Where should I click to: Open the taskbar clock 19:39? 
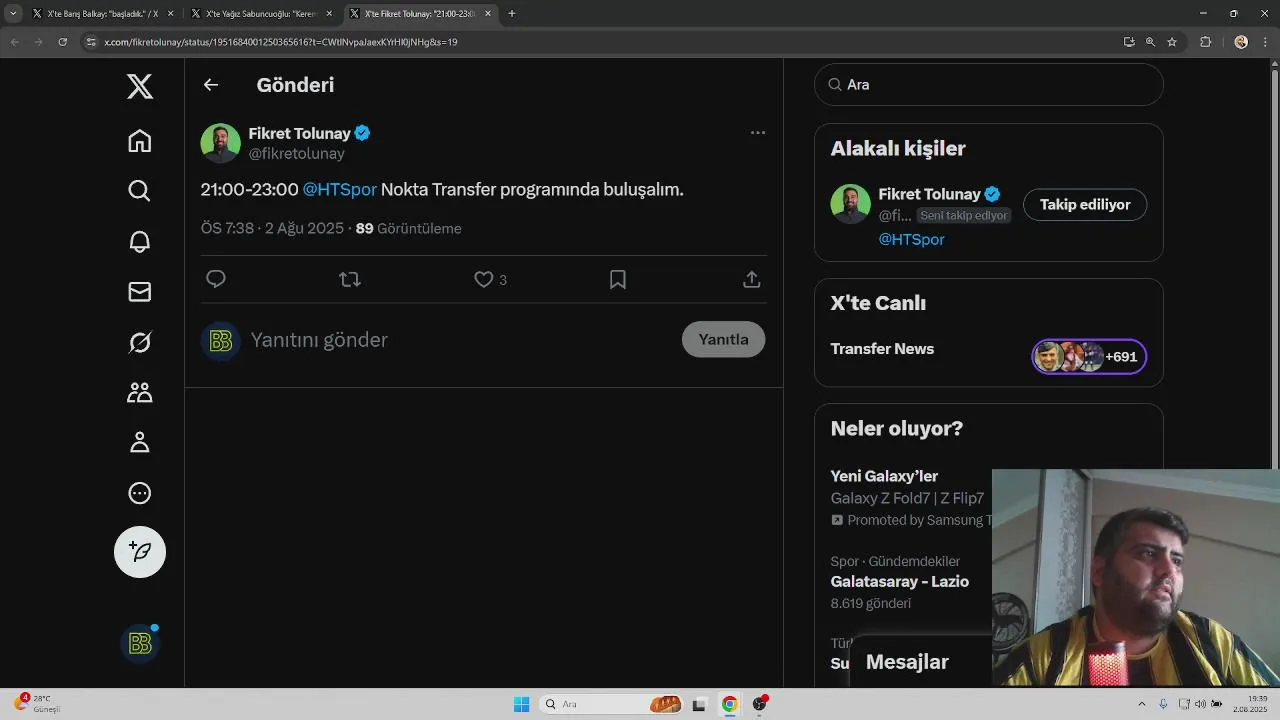coord(1251,704)
